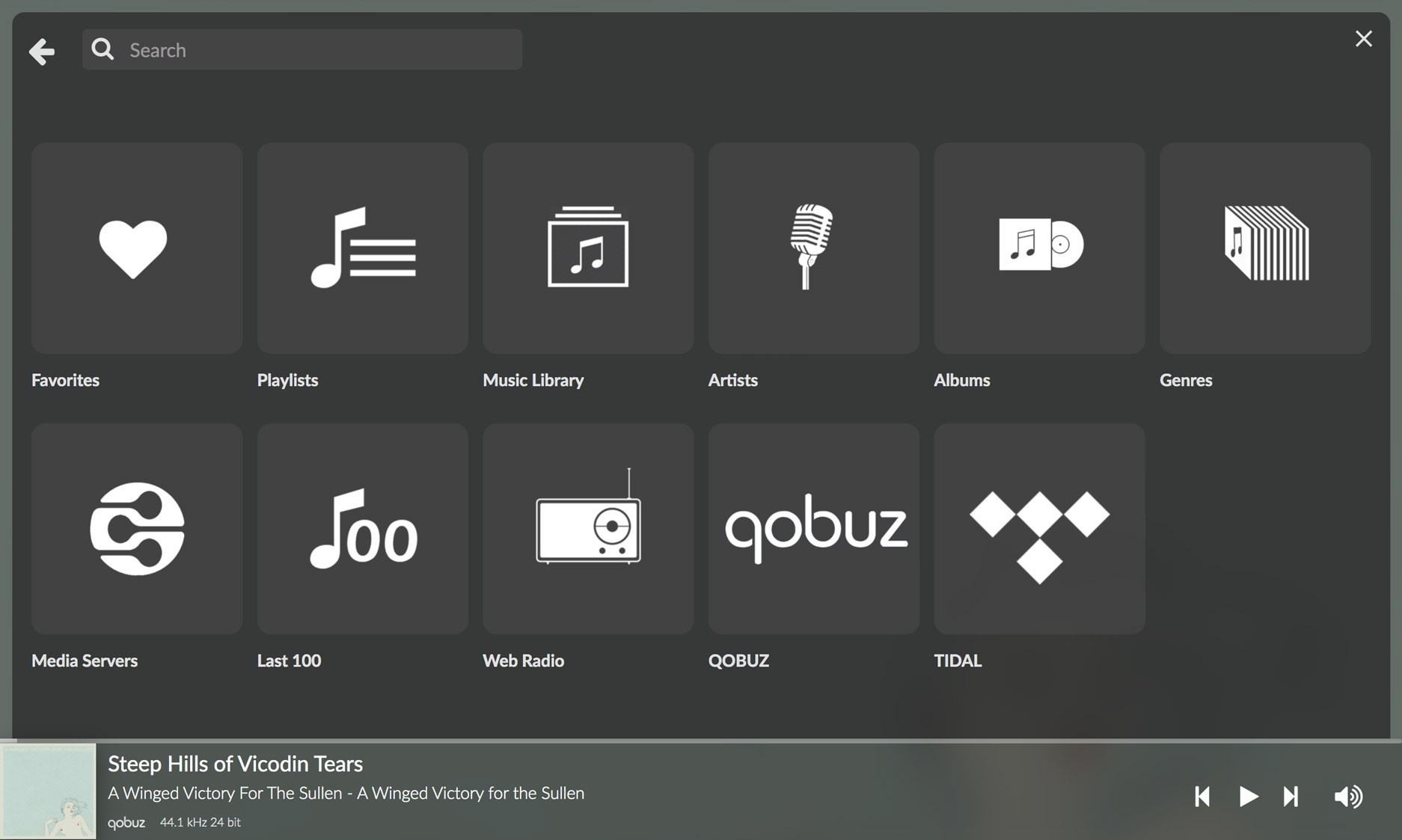Click the now-playing album art thumbnail

coord(49,791)
